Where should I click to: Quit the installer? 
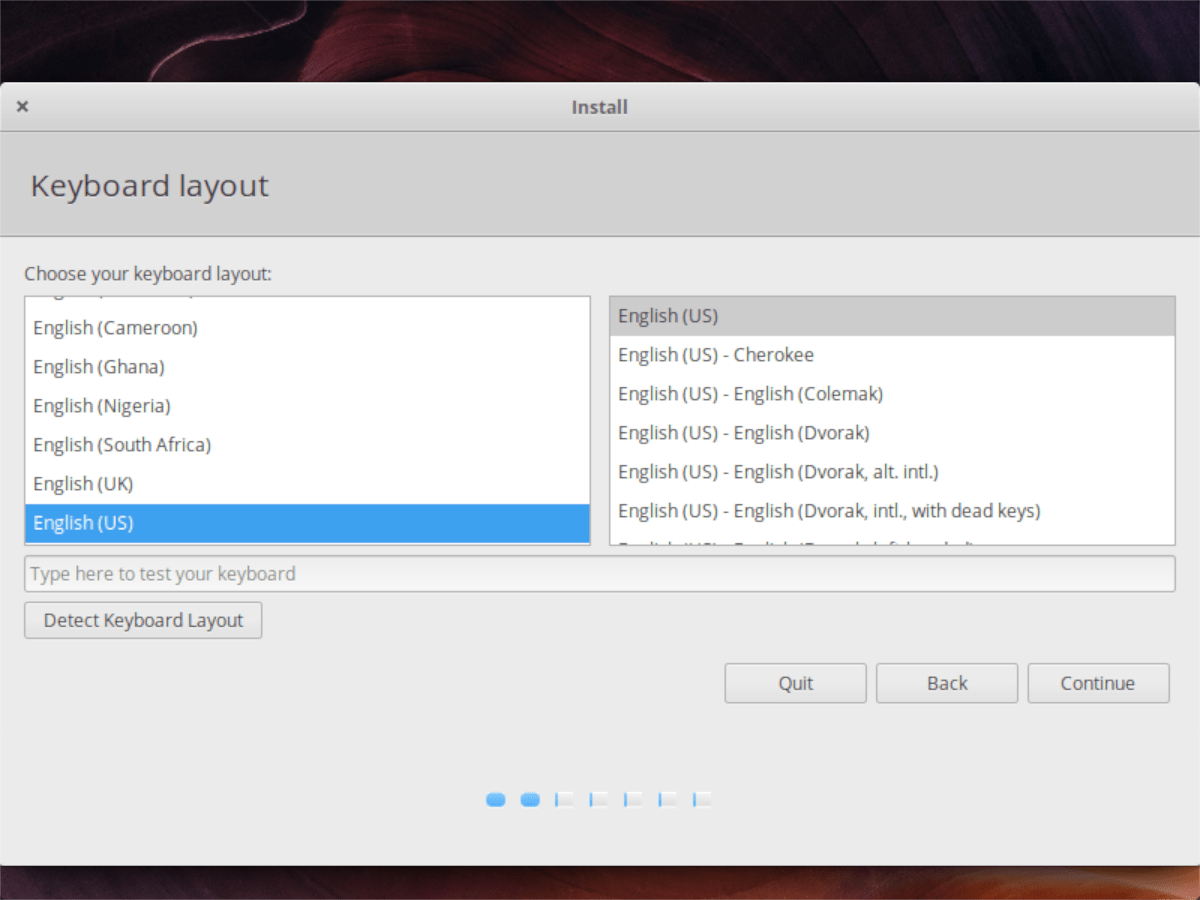tap(796, 683)
